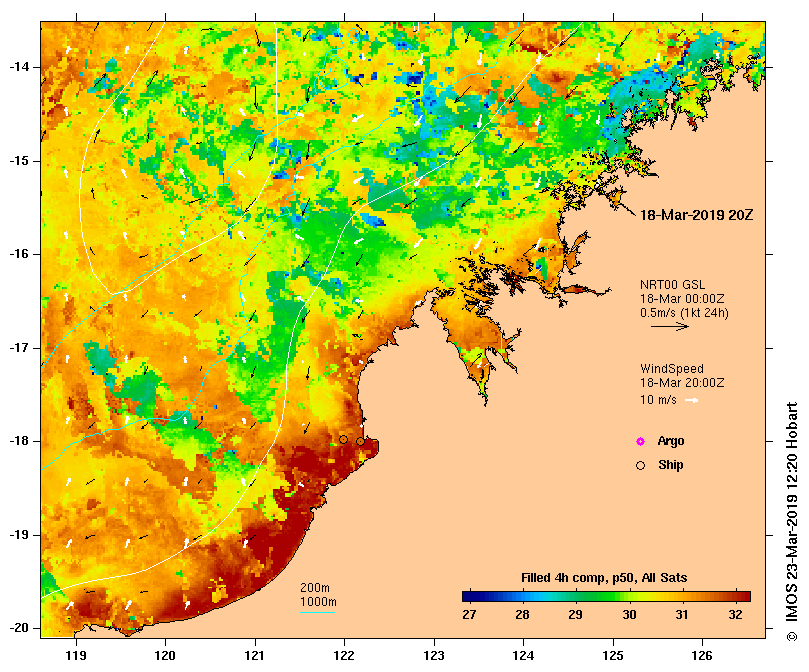Click the IMOS 23-Mar-2019 copyright text
The width and height of the screenshot is (809, 672).
[x=792, y=522]
